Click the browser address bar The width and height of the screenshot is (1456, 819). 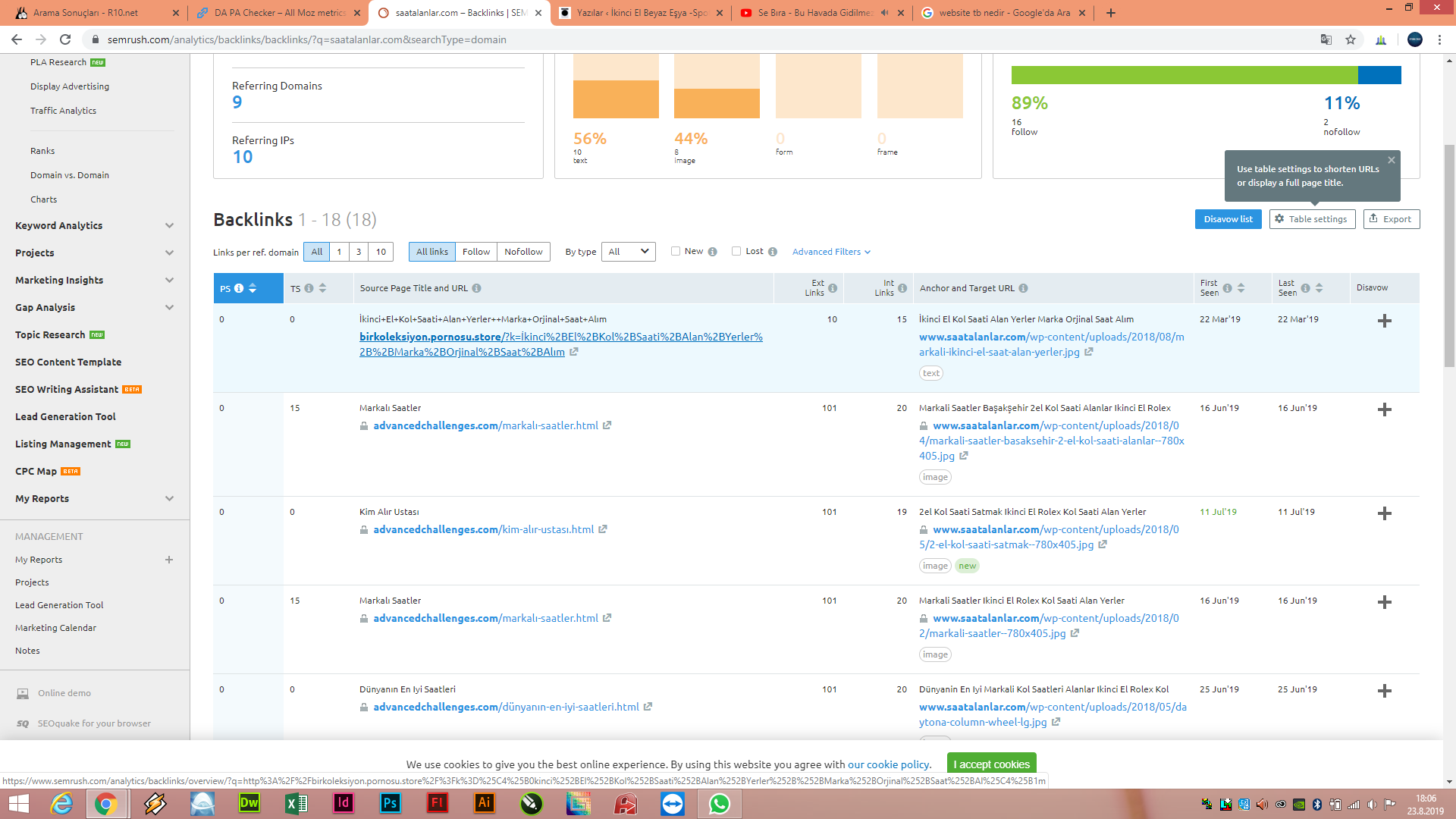[705, 39]
